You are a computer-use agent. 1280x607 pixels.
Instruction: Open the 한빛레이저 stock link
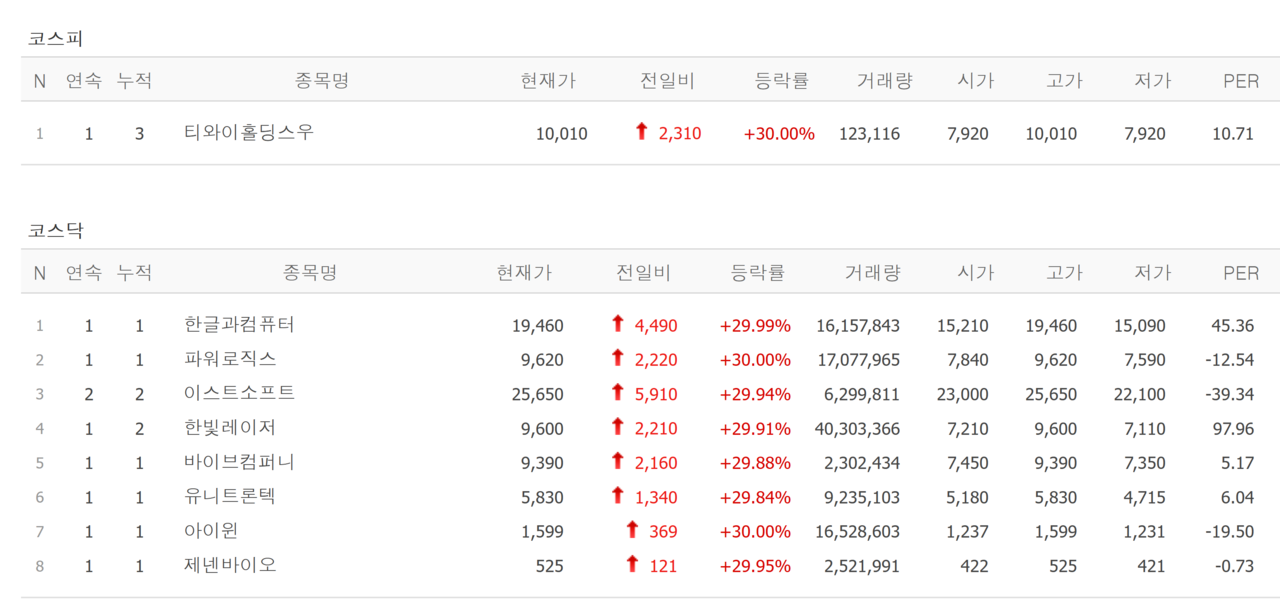pos(230,428)
